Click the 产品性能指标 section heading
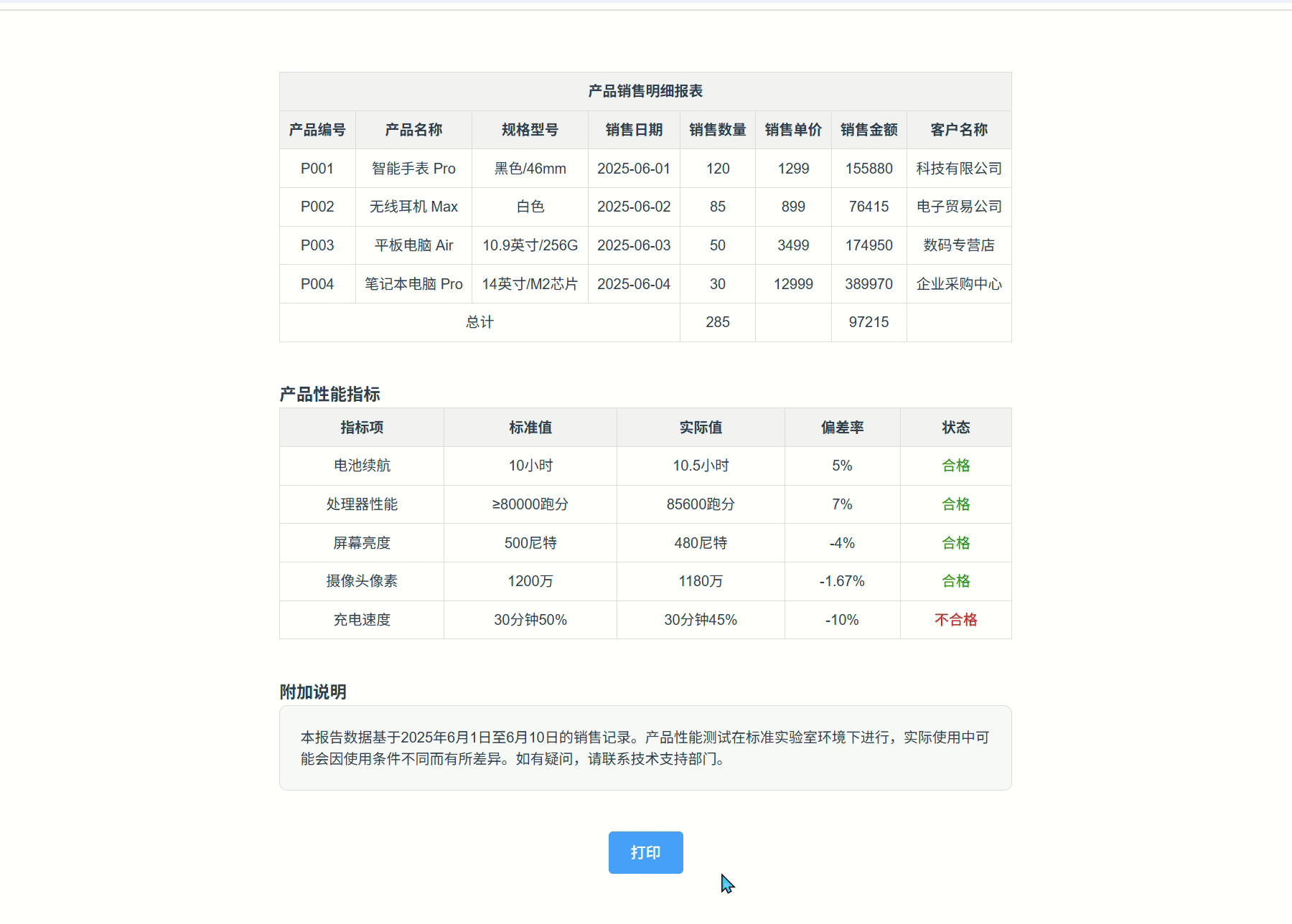Image resolution: width=1292 pixels, height=924 pixels. [x=330, y=395]
